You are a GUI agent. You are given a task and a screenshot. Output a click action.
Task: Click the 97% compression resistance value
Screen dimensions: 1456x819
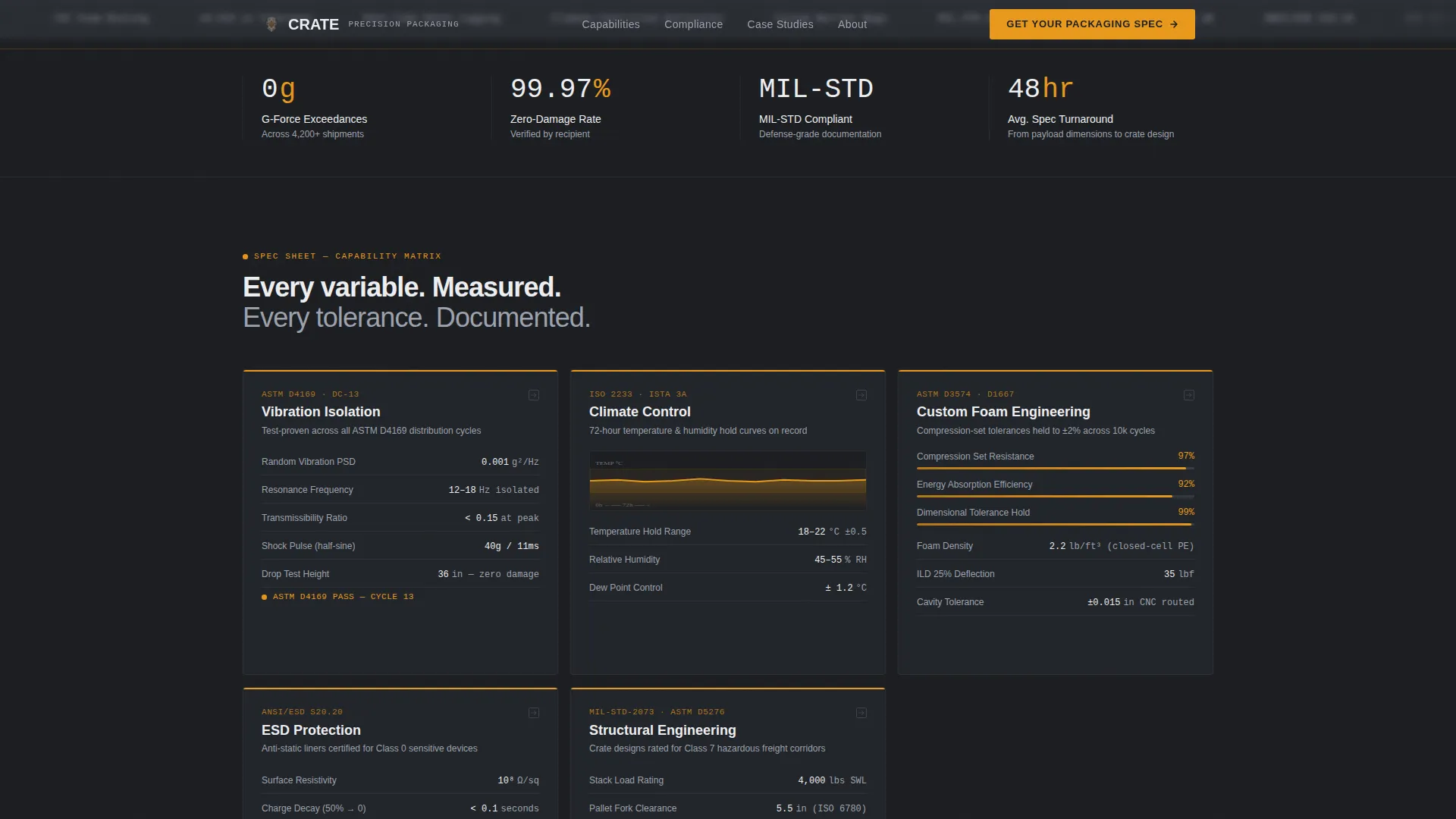(1186, 456)
